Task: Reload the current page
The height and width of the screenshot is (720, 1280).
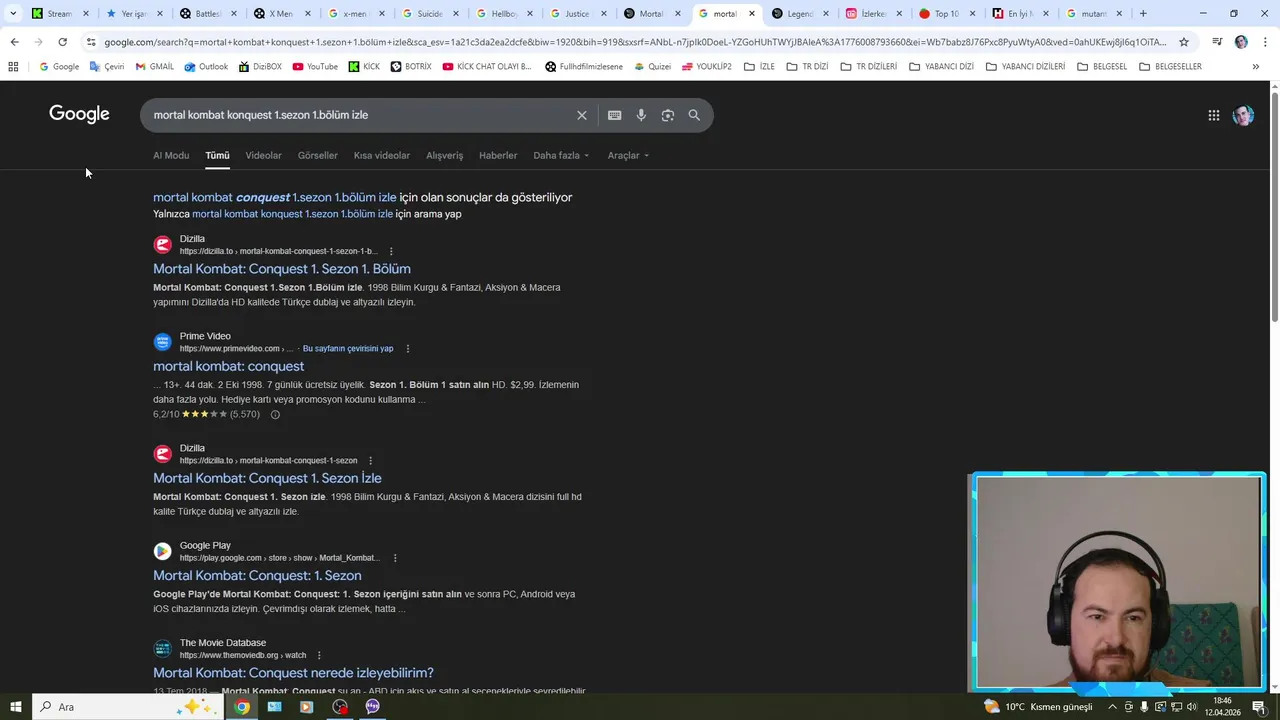Action: [62, 42]
